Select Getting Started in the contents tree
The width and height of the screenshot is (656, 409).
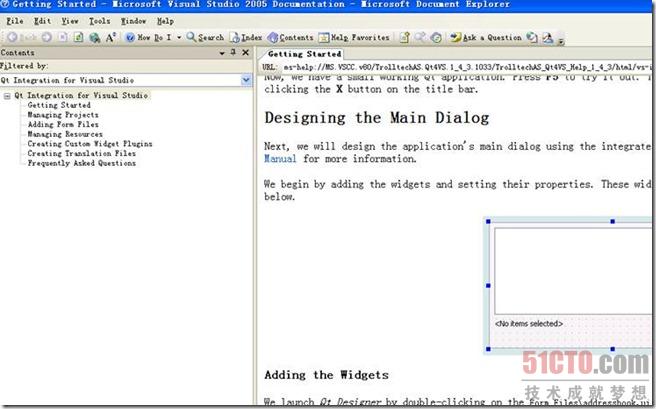(x=59, y=105)
